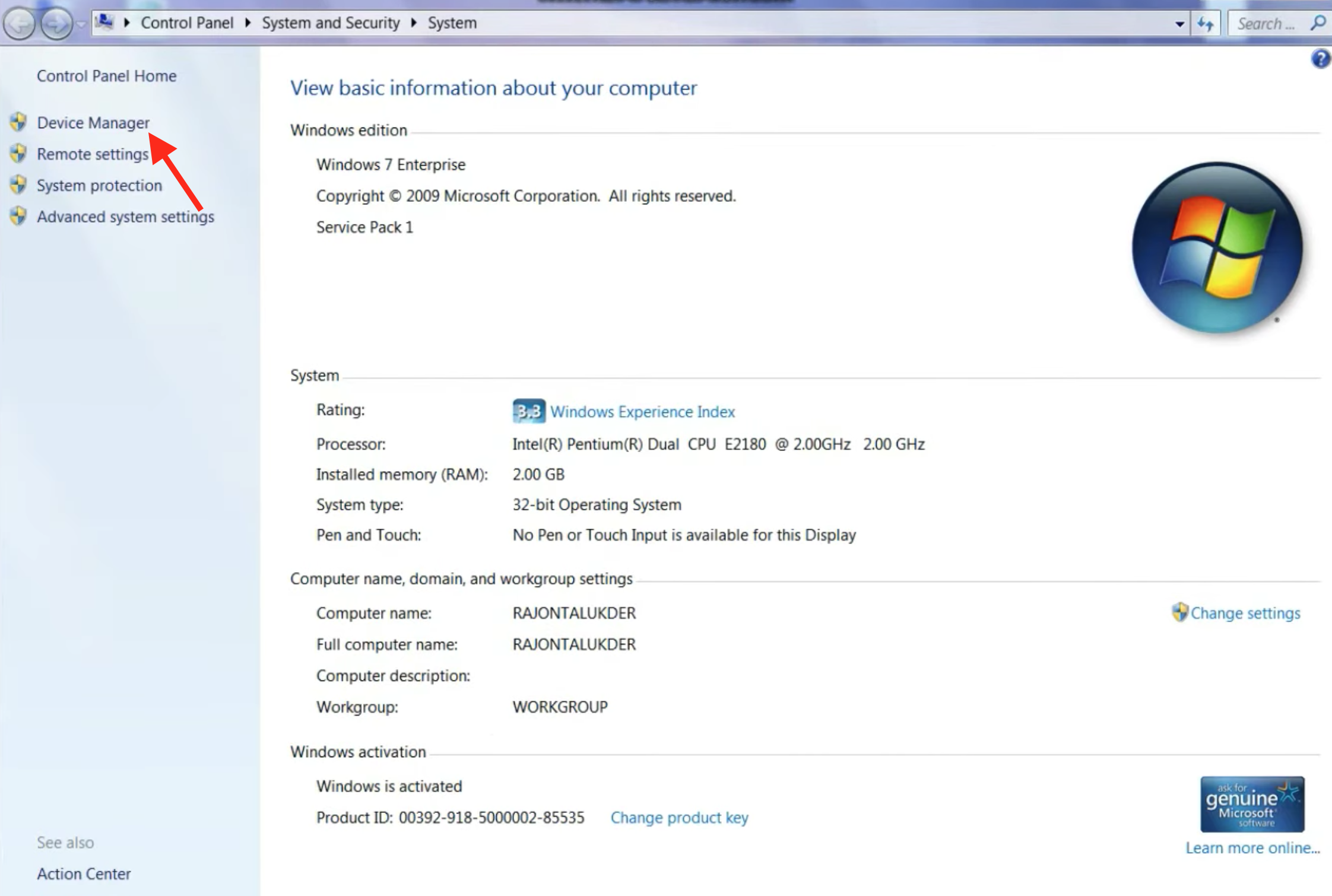
Task: Open the recent pages dropdown beside Forward
Action: point(81,24)
